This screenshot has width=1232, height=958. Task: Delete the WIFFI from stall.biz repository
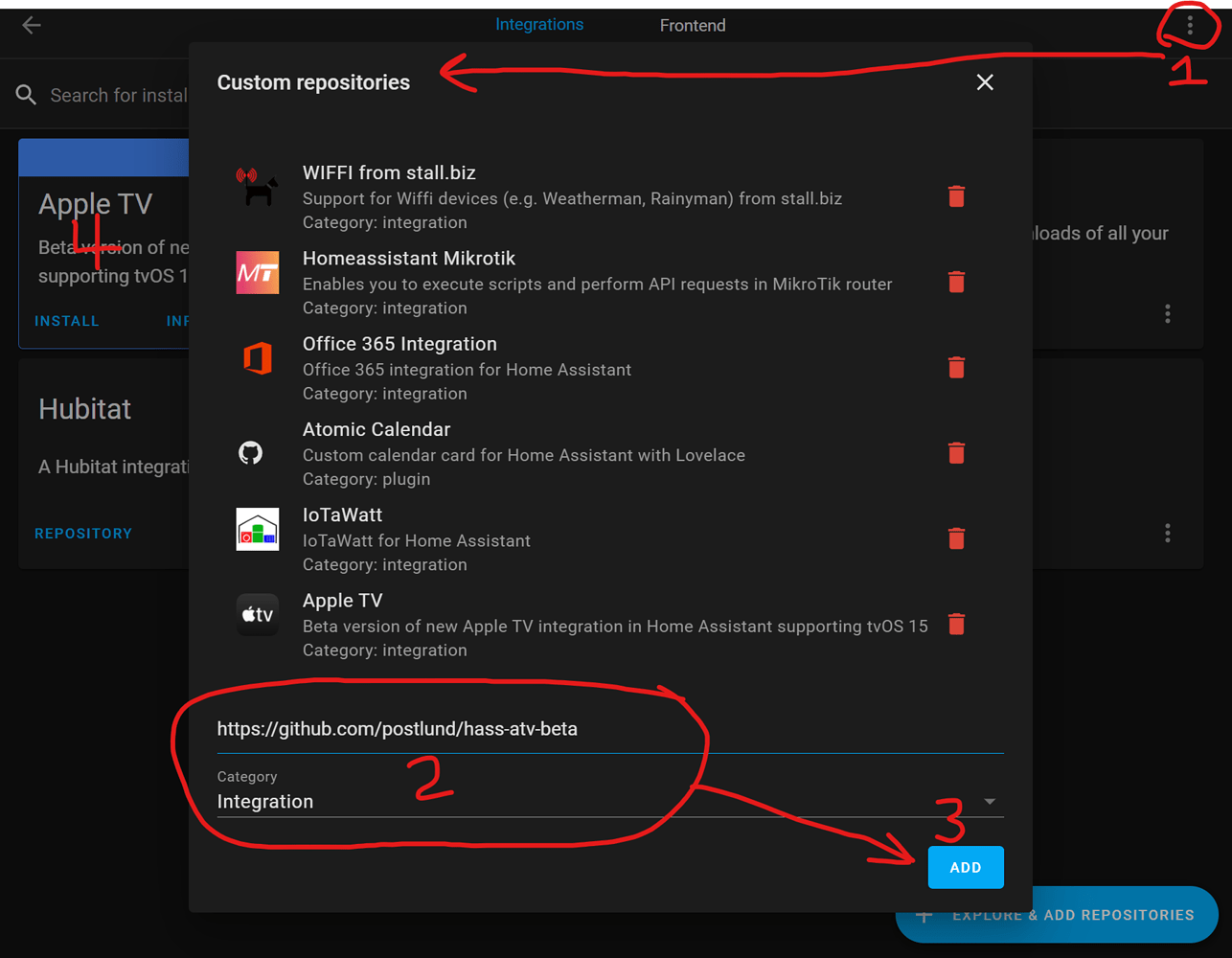(x=956, y=196)
